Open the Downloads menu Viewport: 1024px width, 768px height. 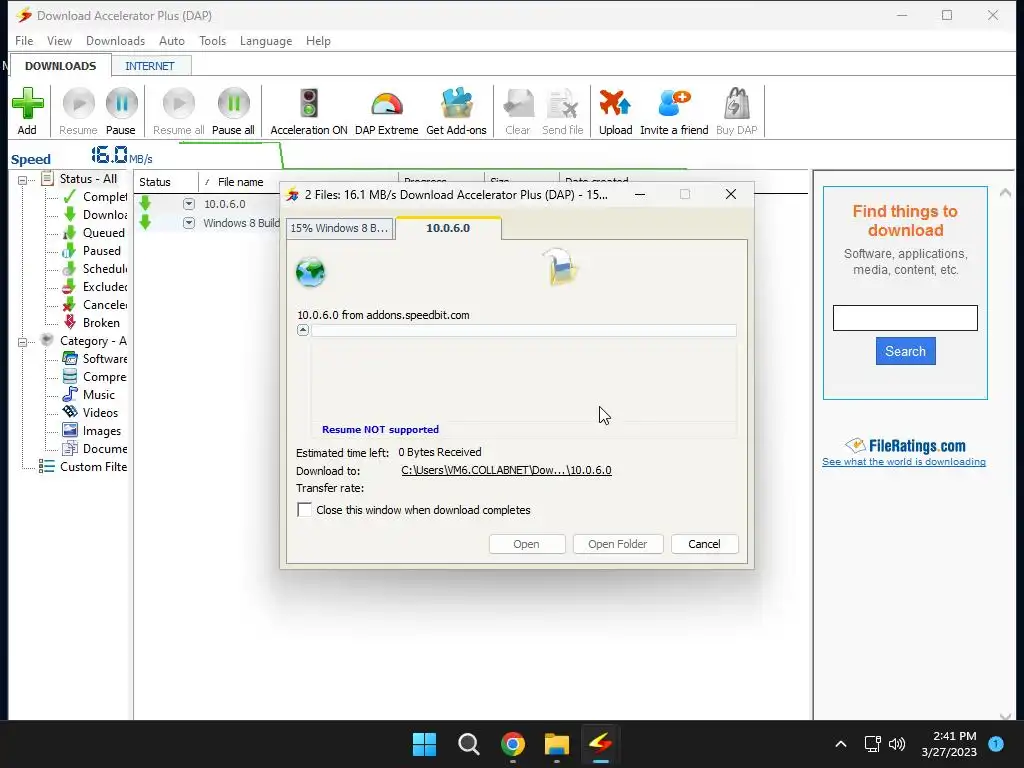116,40
